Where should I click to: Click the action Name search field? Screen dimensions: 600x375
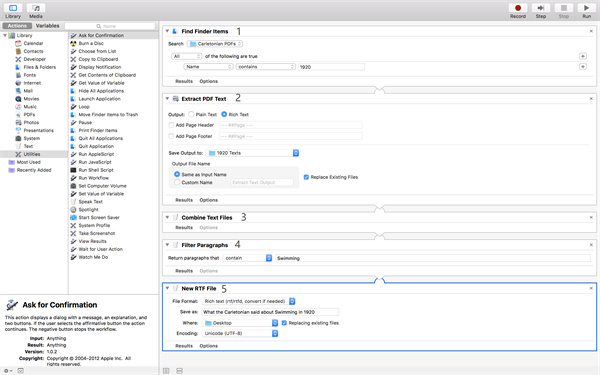pyautogui.click(x=110, y=26)
